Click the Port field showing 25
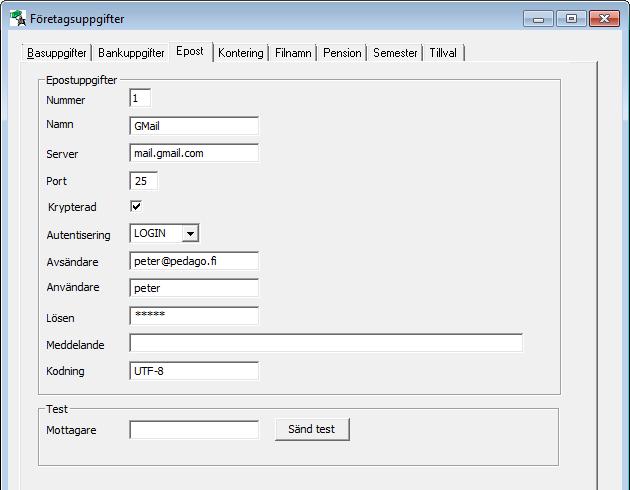The height and width of the screenshot is (490, 630). (143, 181)
